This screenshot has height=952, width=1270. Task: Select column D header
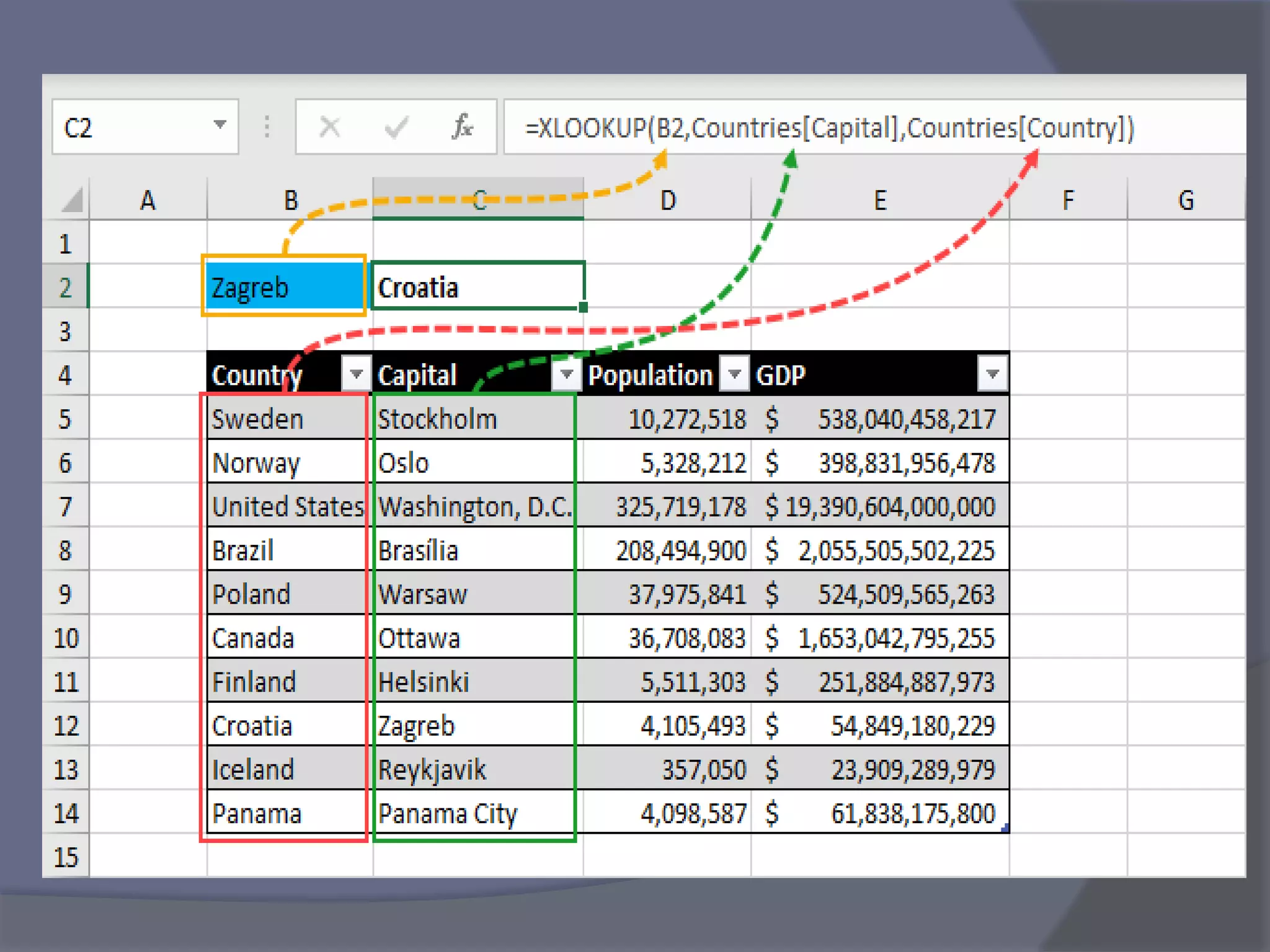click(667, 201)
